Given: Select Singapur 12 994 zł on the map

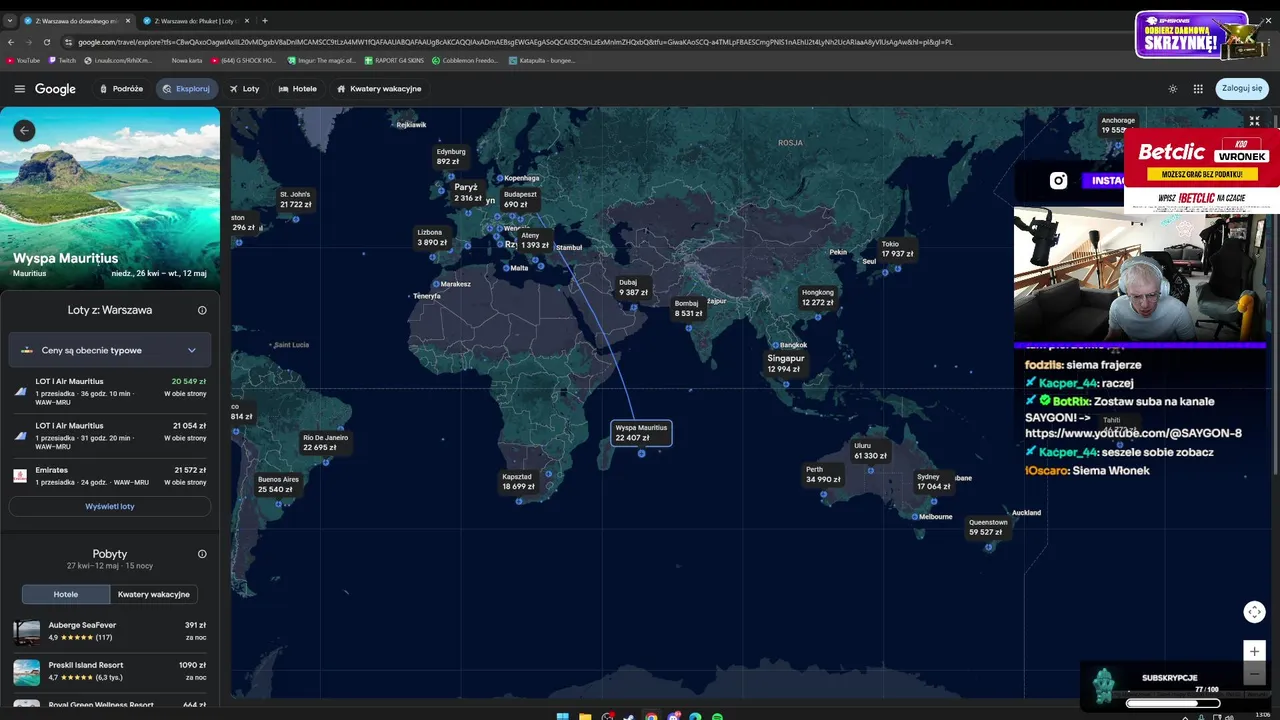Looking at the screenshot, I should pyautogui.click(x=785, y=363).
